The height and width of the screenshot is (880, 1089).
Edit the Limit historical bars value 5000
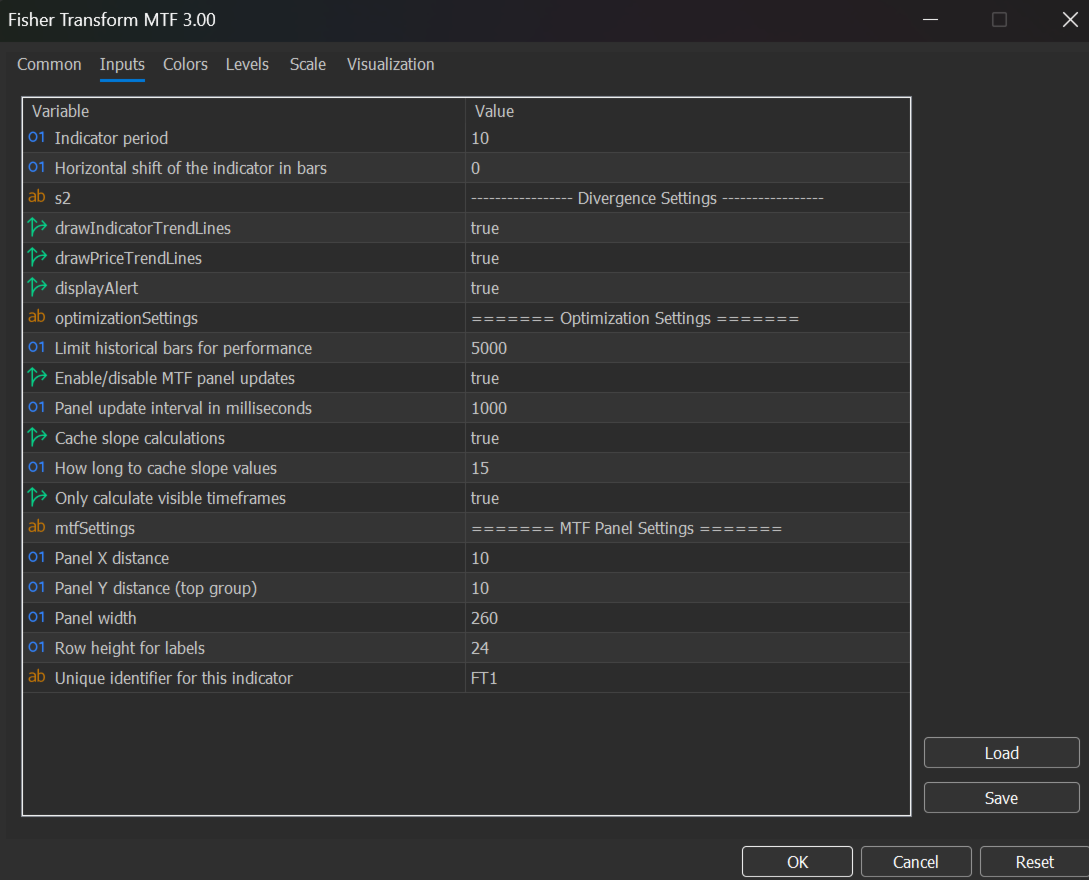pyautogui.click(x=687, y=348)
